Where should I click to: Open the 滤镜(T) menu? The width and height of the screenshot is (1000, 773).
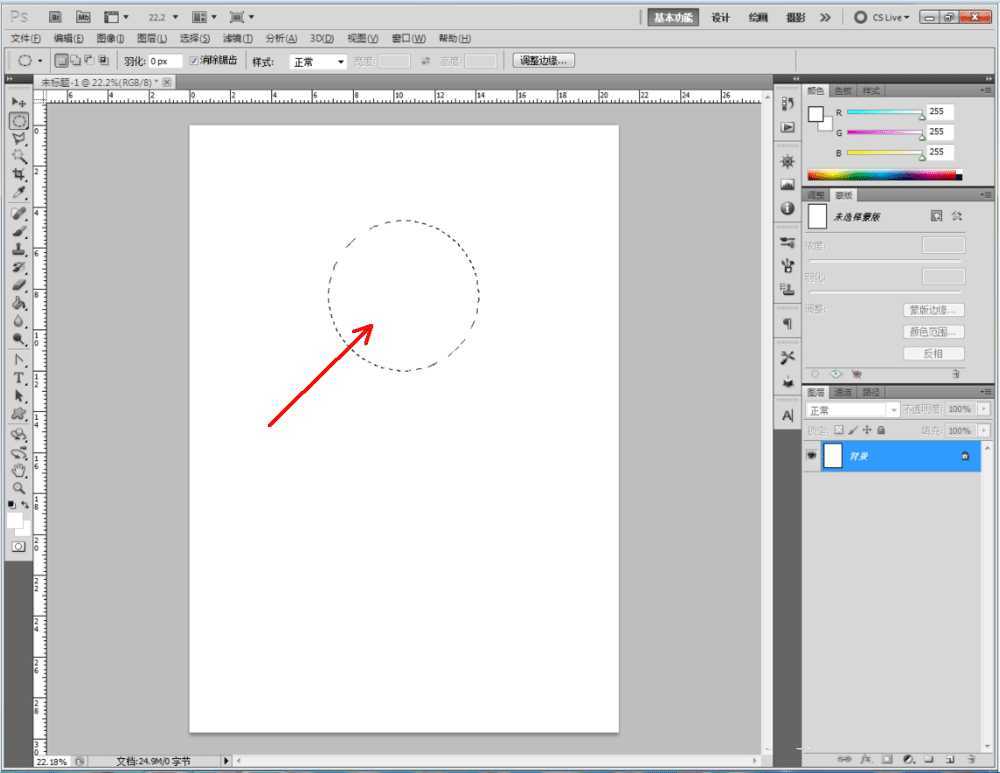pos(237,39)
